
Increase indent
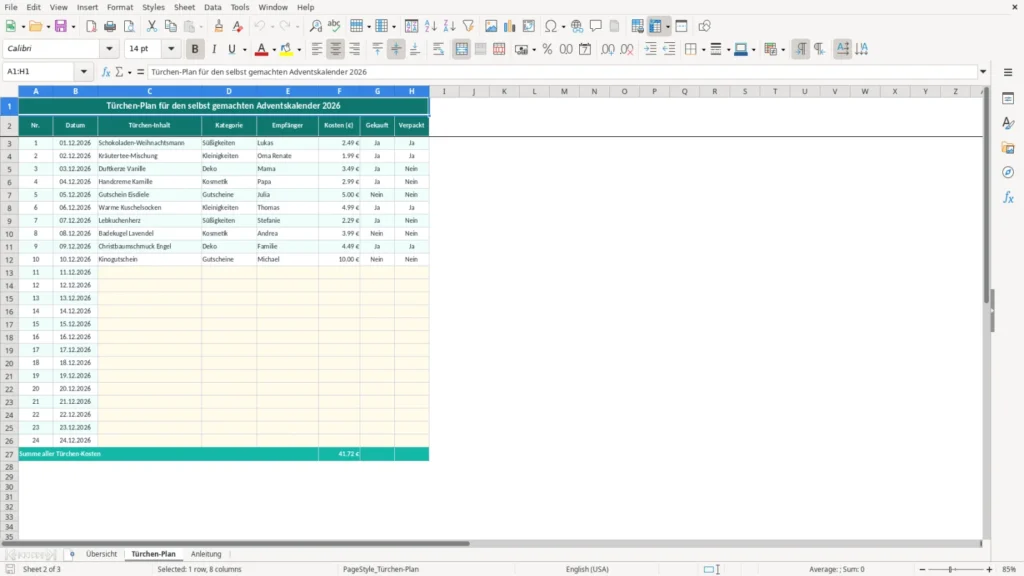pyautogui.click(x=650, y=49)
